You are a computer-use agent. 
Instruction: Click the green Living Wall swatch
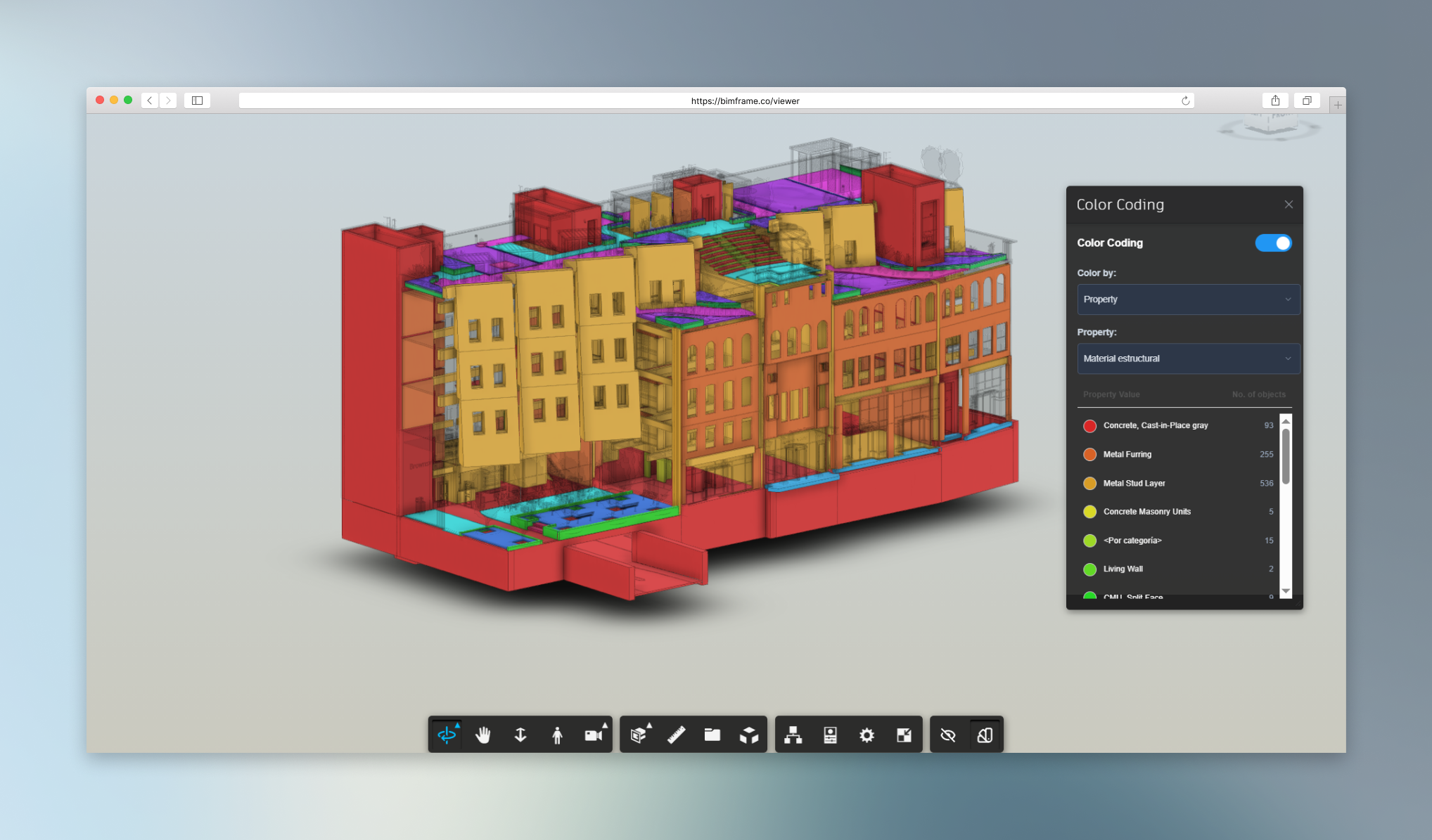(x=1089, y=569)
